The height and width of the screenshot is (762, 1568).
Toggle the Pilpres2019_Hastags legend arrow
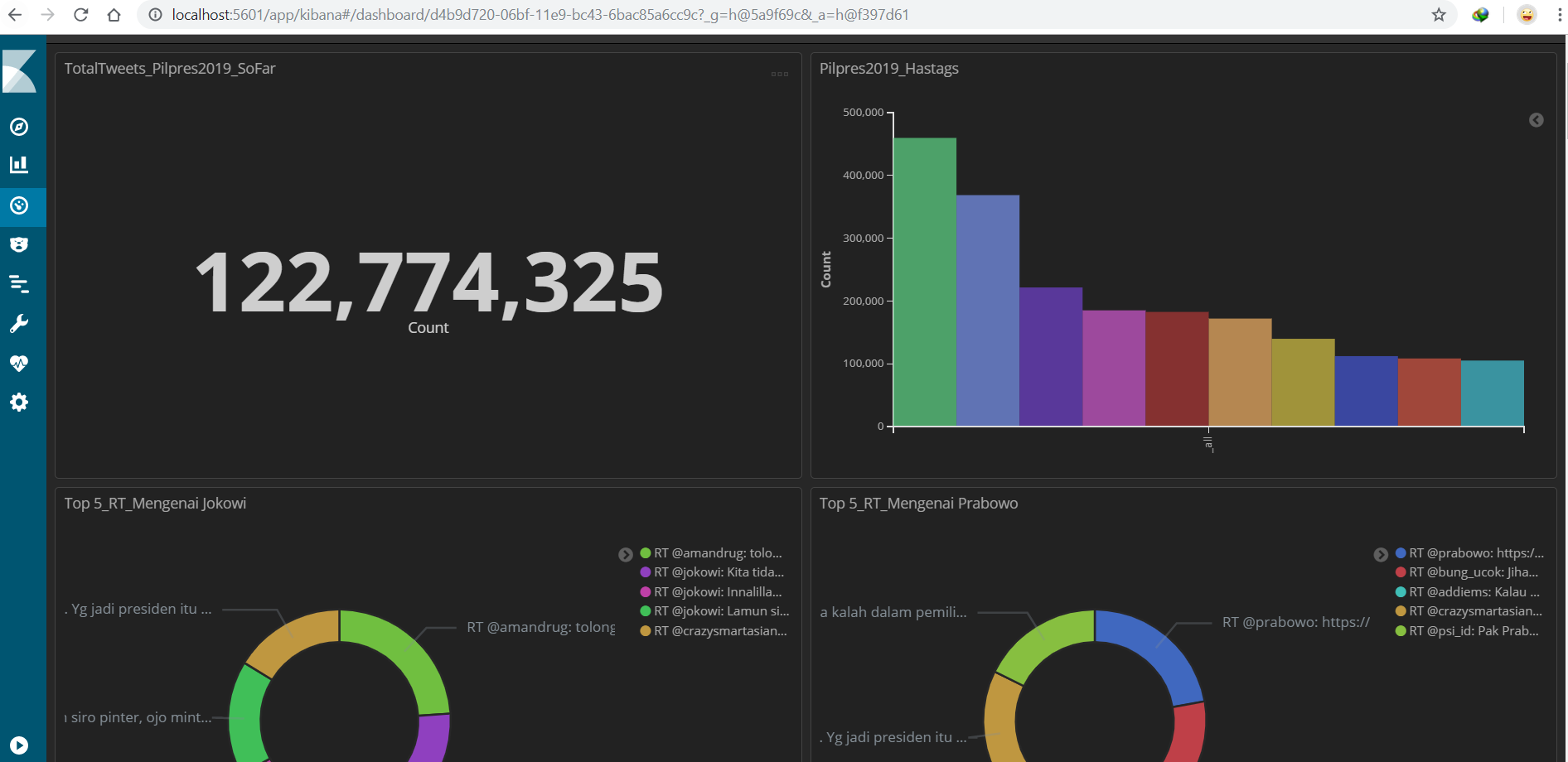point(1537,120)
